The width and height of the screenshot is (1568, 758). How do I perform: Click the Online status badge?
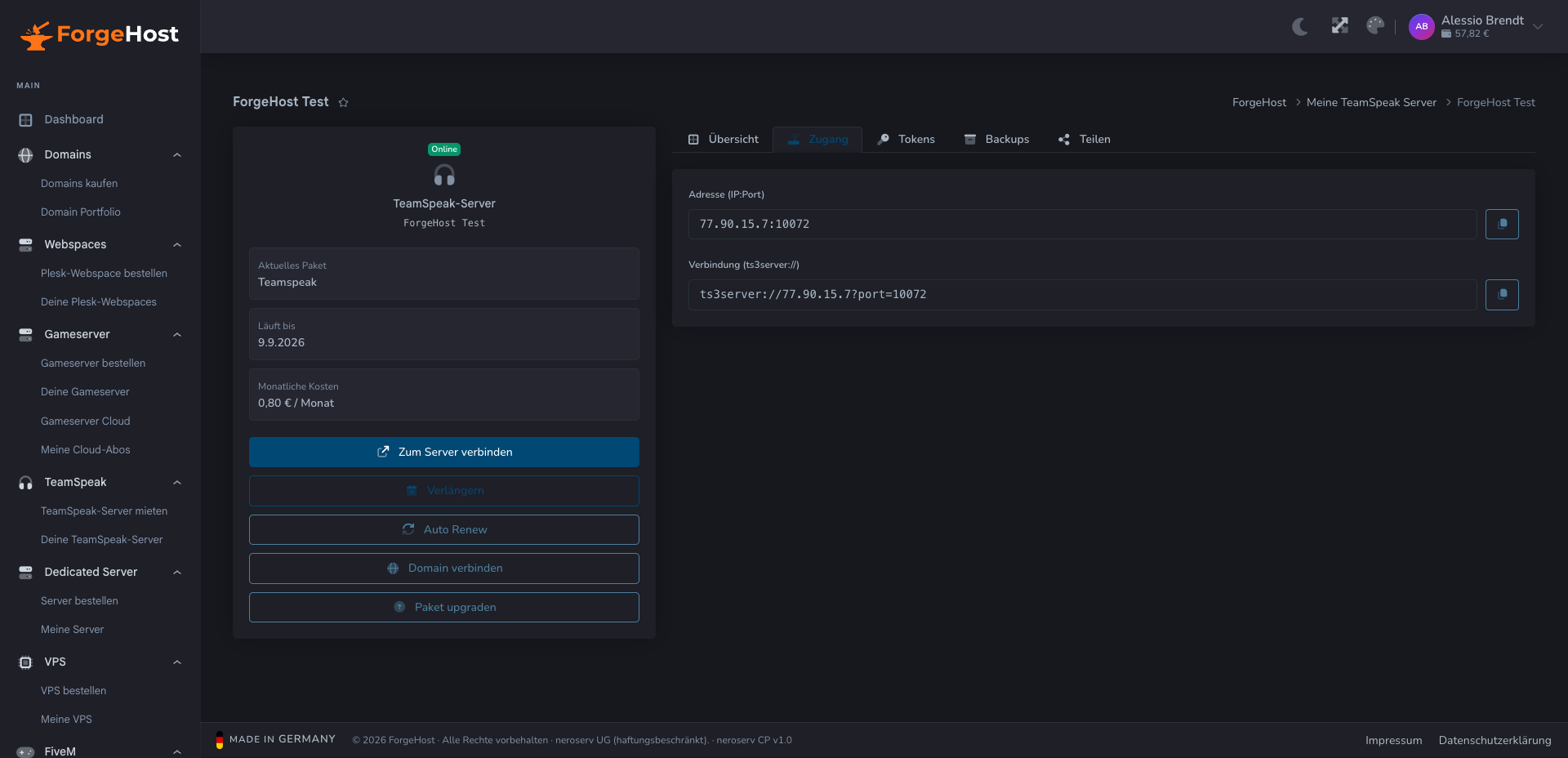[444, 149]
